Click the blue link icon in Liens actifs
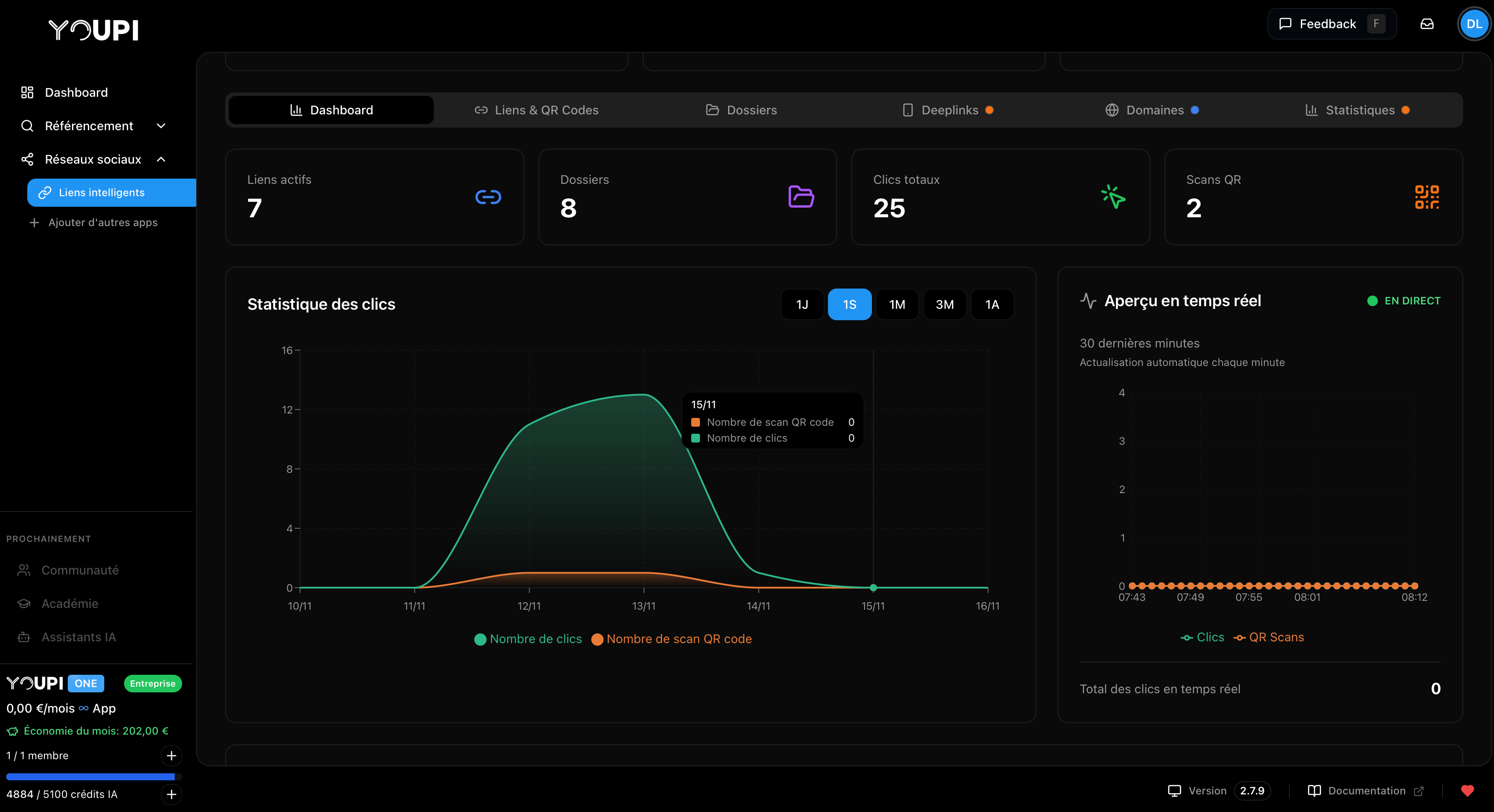Screen dimensions: 1494x812 pyautogui.click(x=488, y=197)
